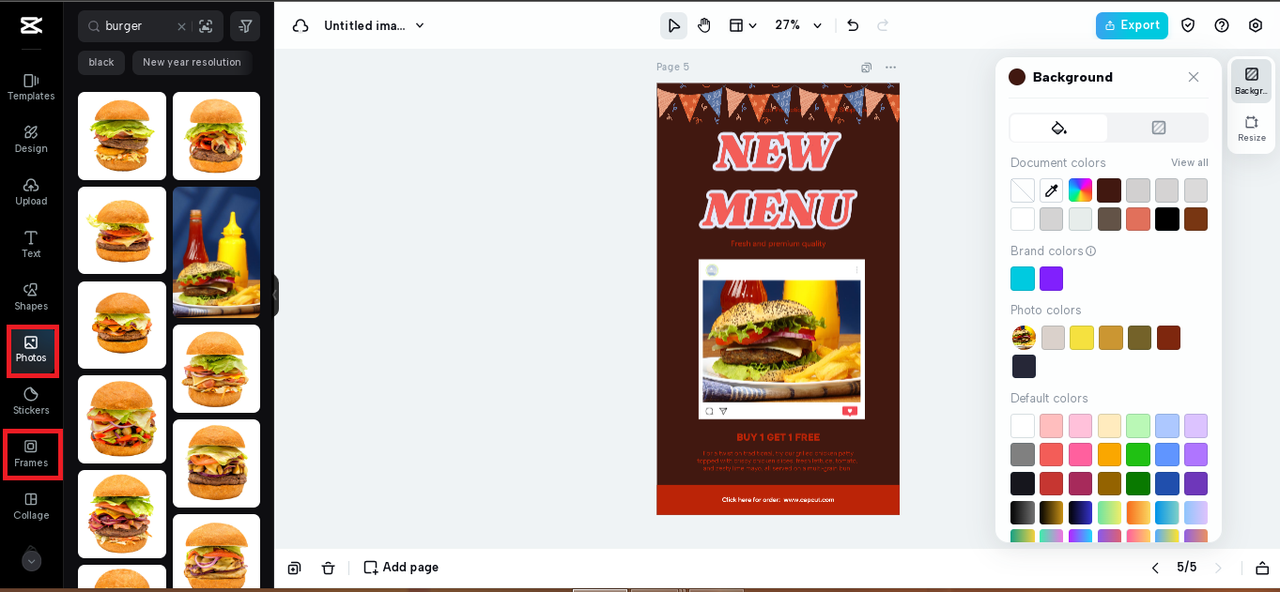The image size is (1280, 592).
Task: Clear the burger search text
Action: pos(181,26)
